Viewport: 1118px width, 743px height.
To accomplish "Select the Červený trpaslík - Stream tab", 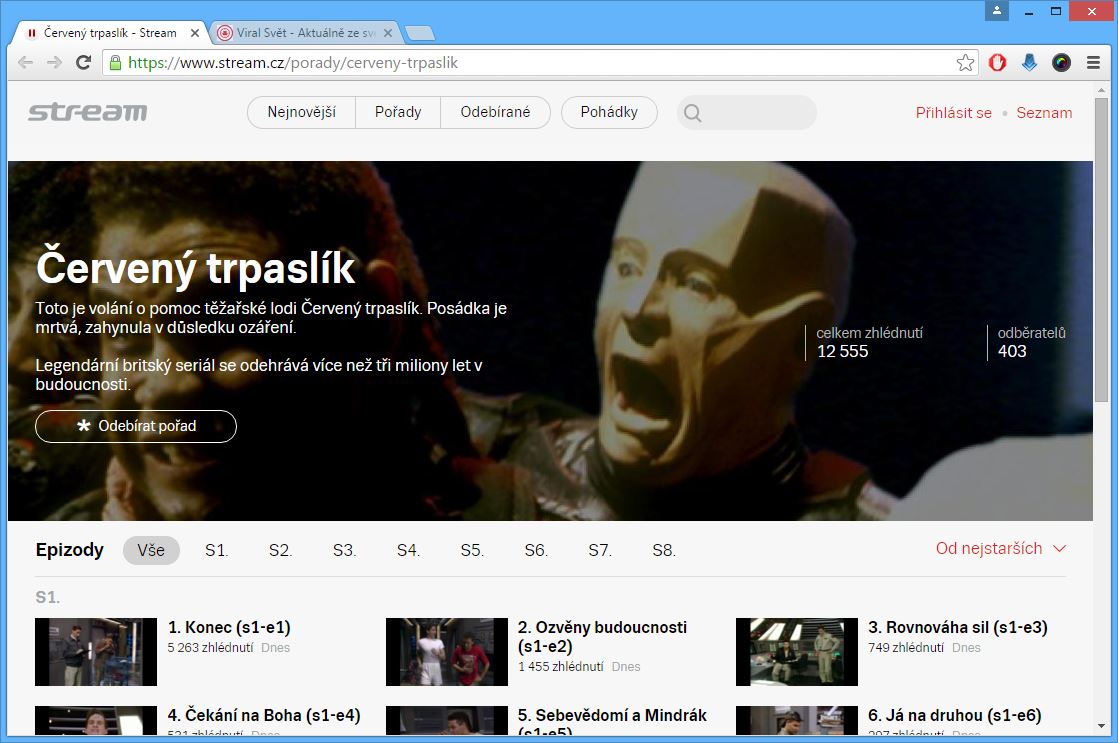I will click(111, 33).
